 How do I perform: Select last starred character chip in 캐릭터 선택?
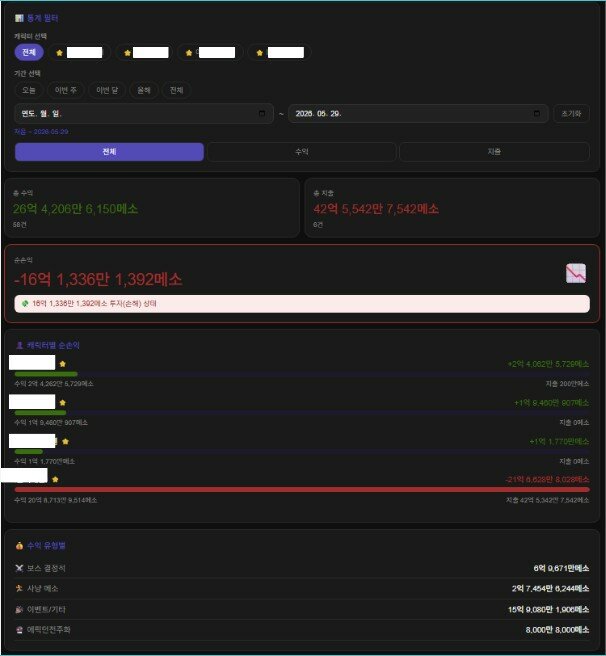[279, 53]
